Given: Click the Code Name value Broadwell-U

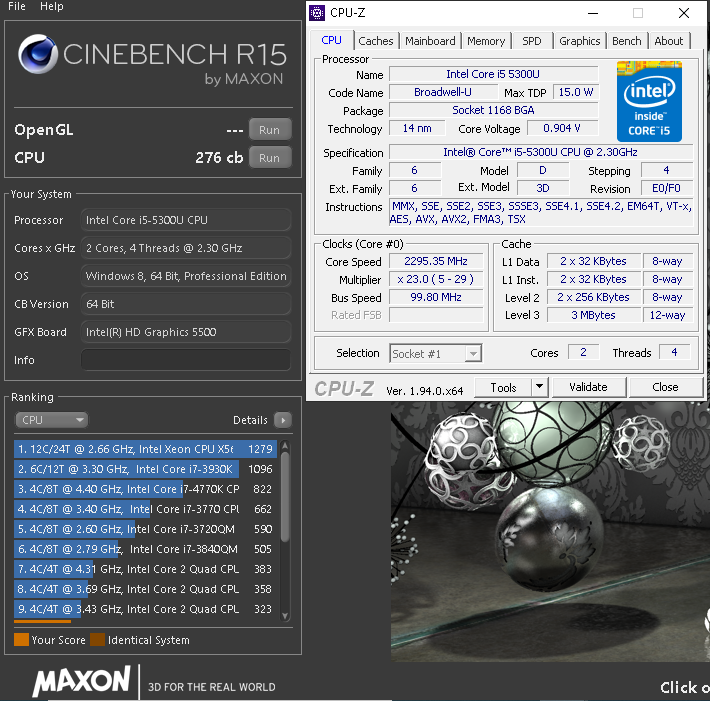Looking at the screenshot, I should pyautogui.click(x=443, y=92).
